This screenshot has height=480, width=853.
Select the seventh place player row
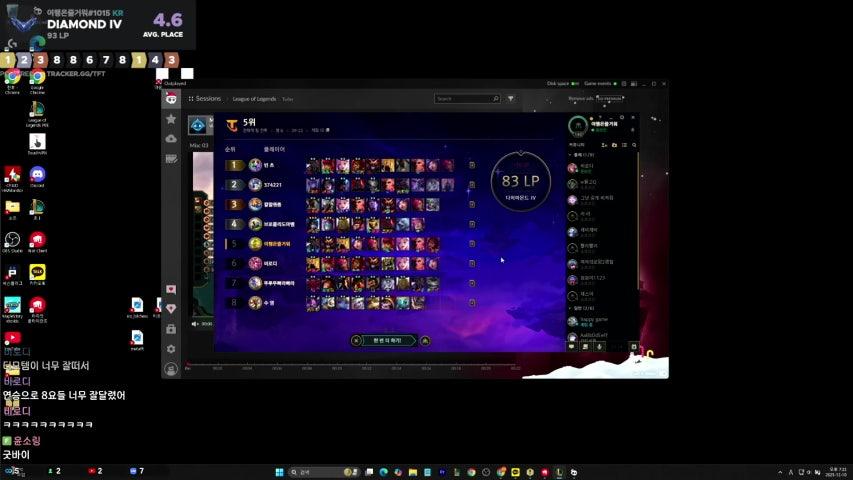350,282
